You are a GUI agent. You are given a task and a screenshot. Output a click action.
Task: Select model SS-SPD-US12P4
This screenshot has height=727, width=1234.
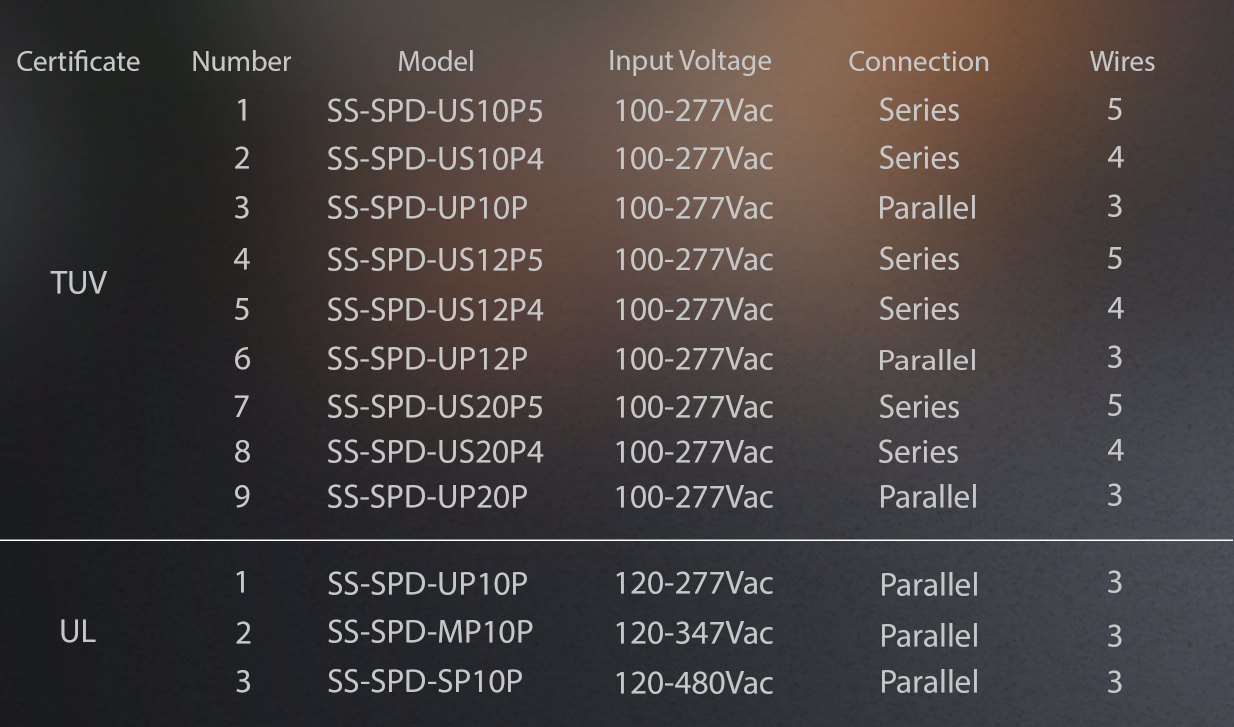[x=435, y=310]
